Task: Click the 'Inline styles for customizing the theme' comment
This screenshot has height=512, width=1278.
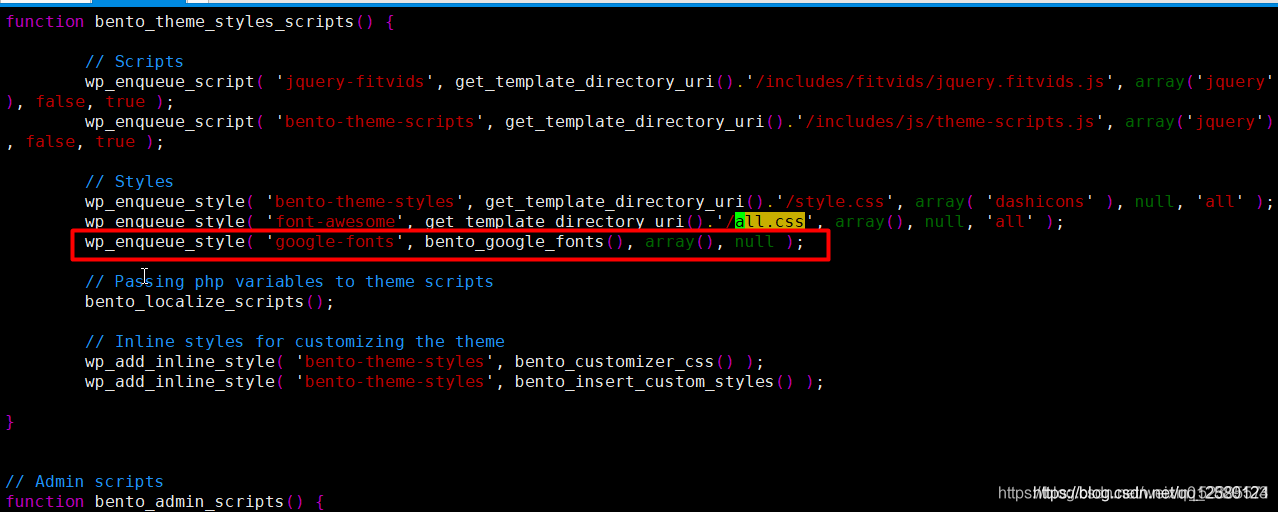Action: click(294, 341)
